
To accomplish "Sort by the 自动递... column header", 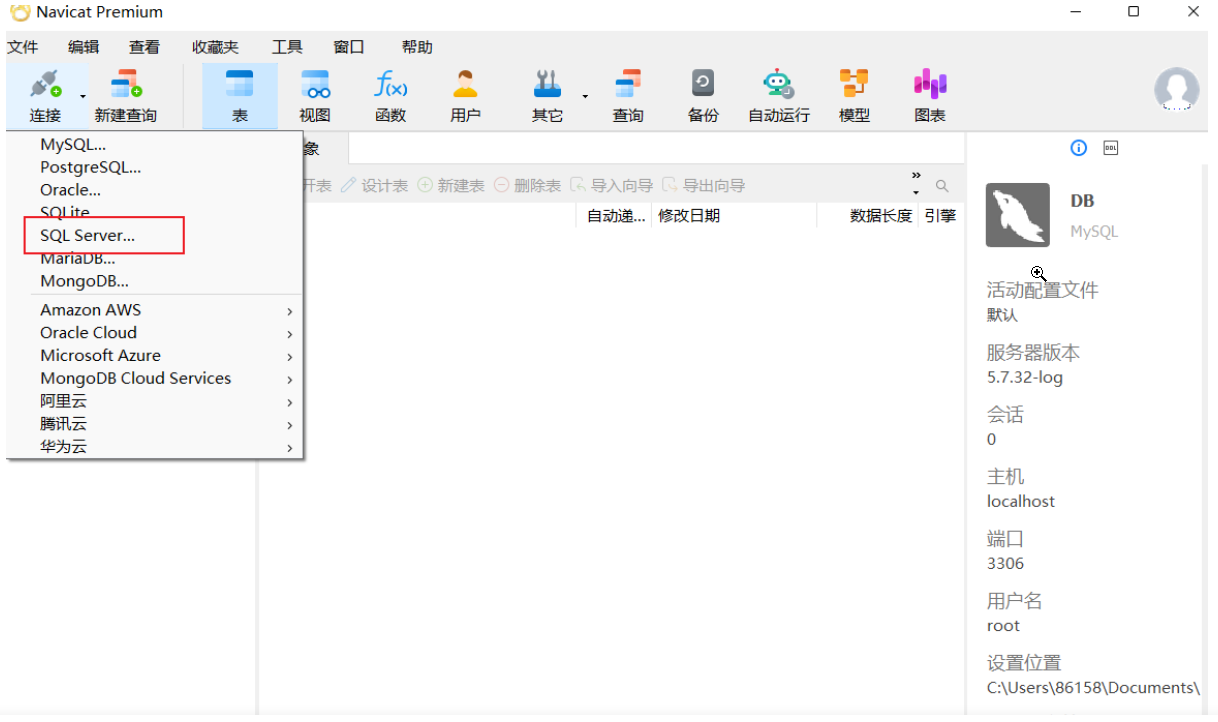I will pyautogui.click(x=614, y=215).
